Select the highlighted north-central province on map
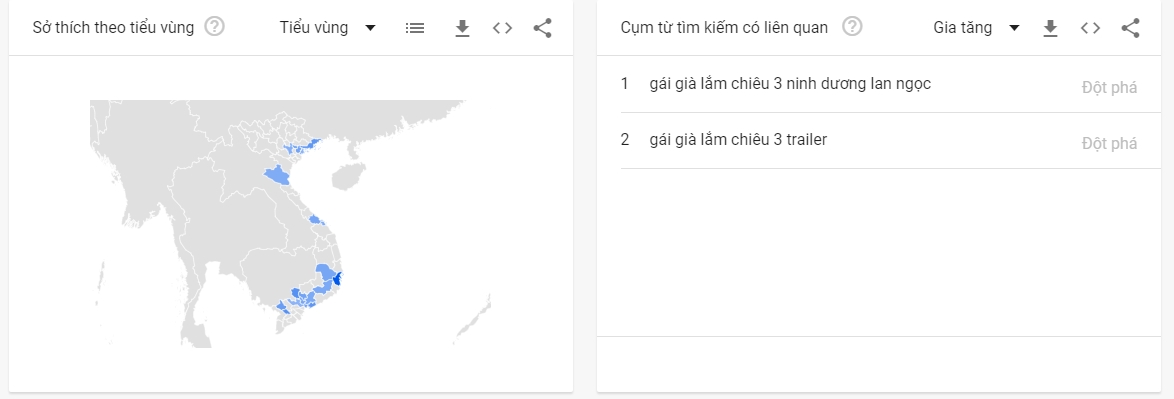This screenshot has width=1174, height=399. coord(277,176)
